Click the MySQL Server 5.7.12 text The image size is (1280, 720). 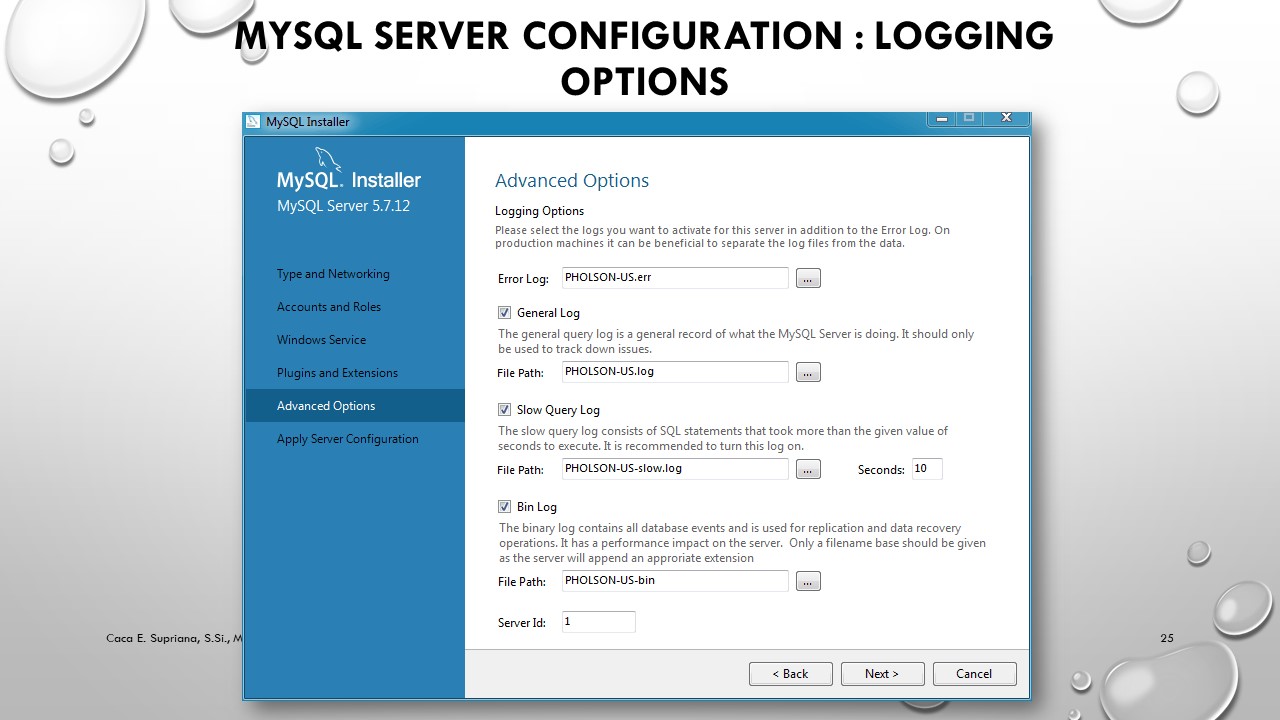(x=343, y=206)
